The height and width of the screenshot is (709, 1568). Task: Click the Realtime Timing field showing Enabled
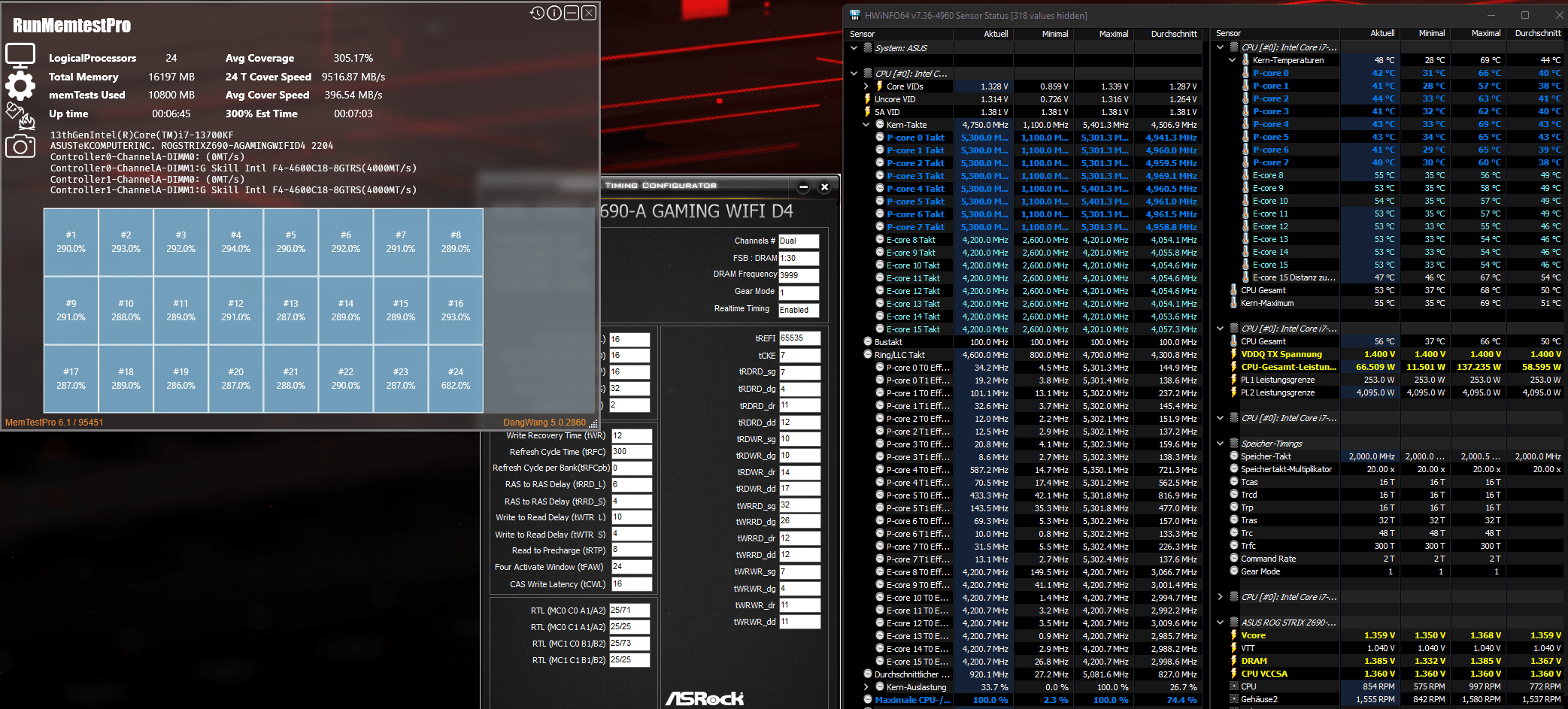(x=799, y=310)
